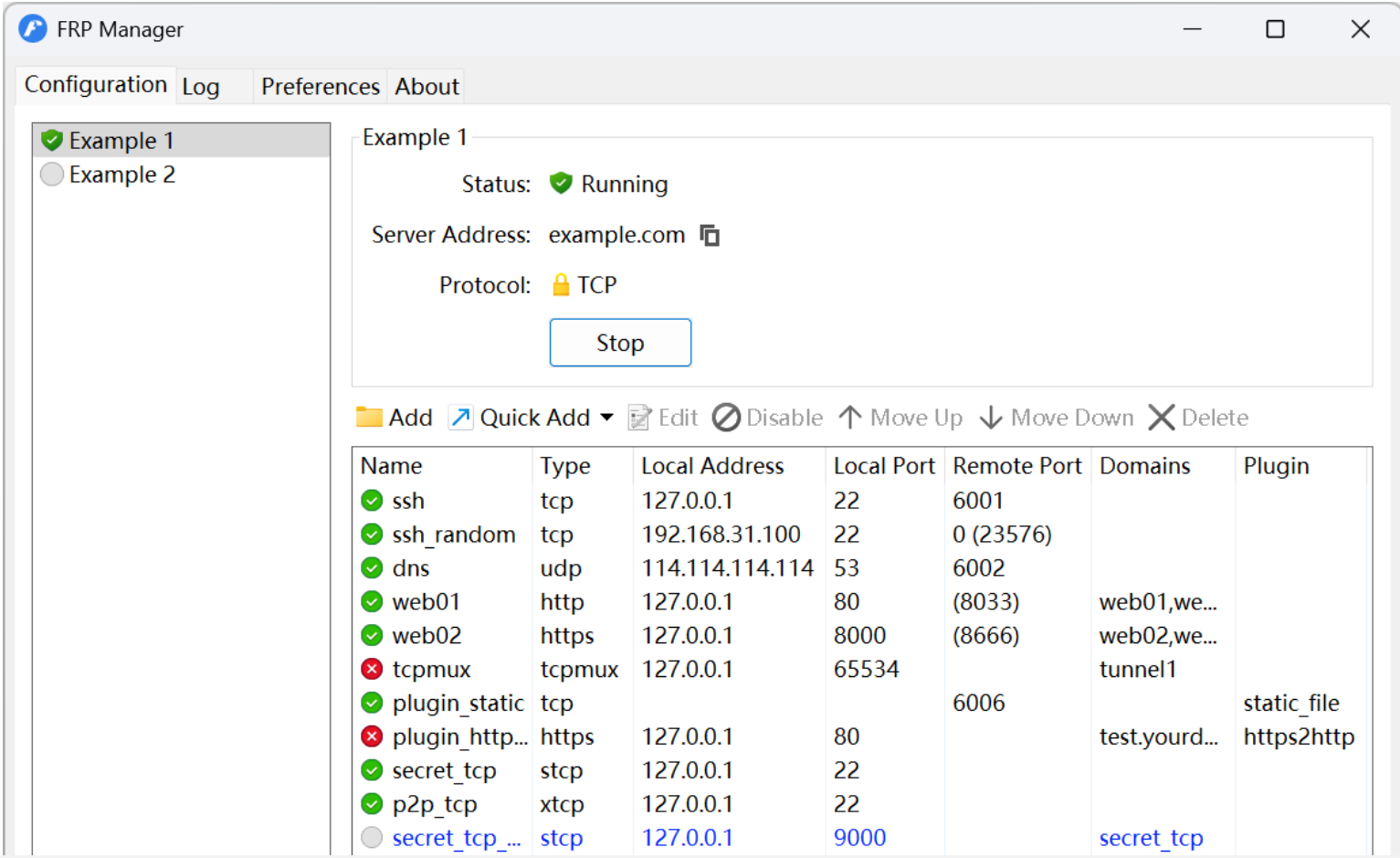Screen dimensions: 1400x858
Task: Click the Edit proxy icon
Action: [x=639, y=417]
